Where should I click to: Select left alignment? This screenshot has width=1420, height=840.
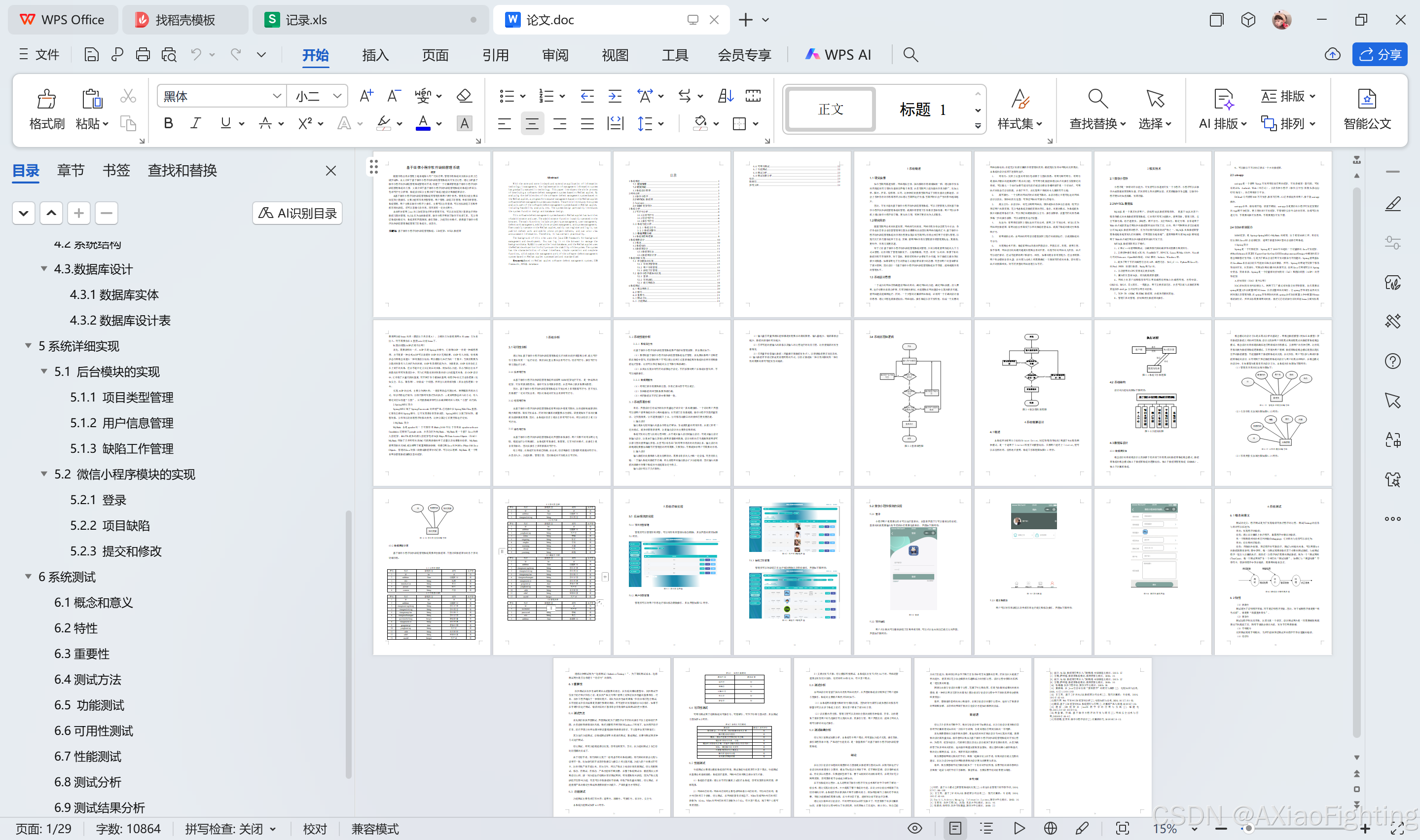click(504, 123)
